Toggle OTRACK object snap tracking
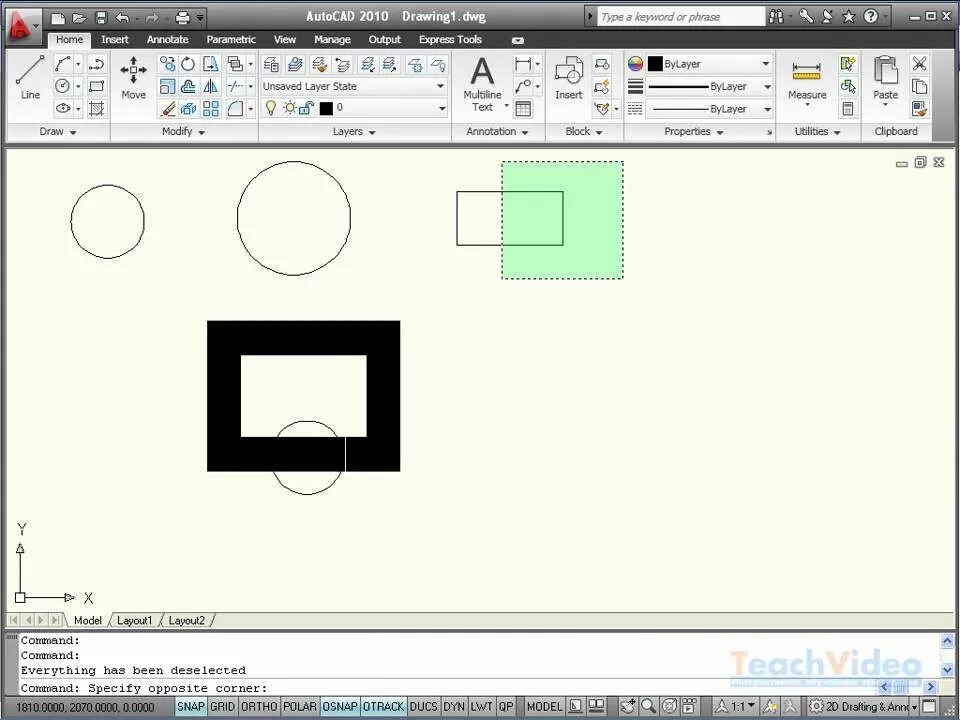960x720 pixels. 383,707
